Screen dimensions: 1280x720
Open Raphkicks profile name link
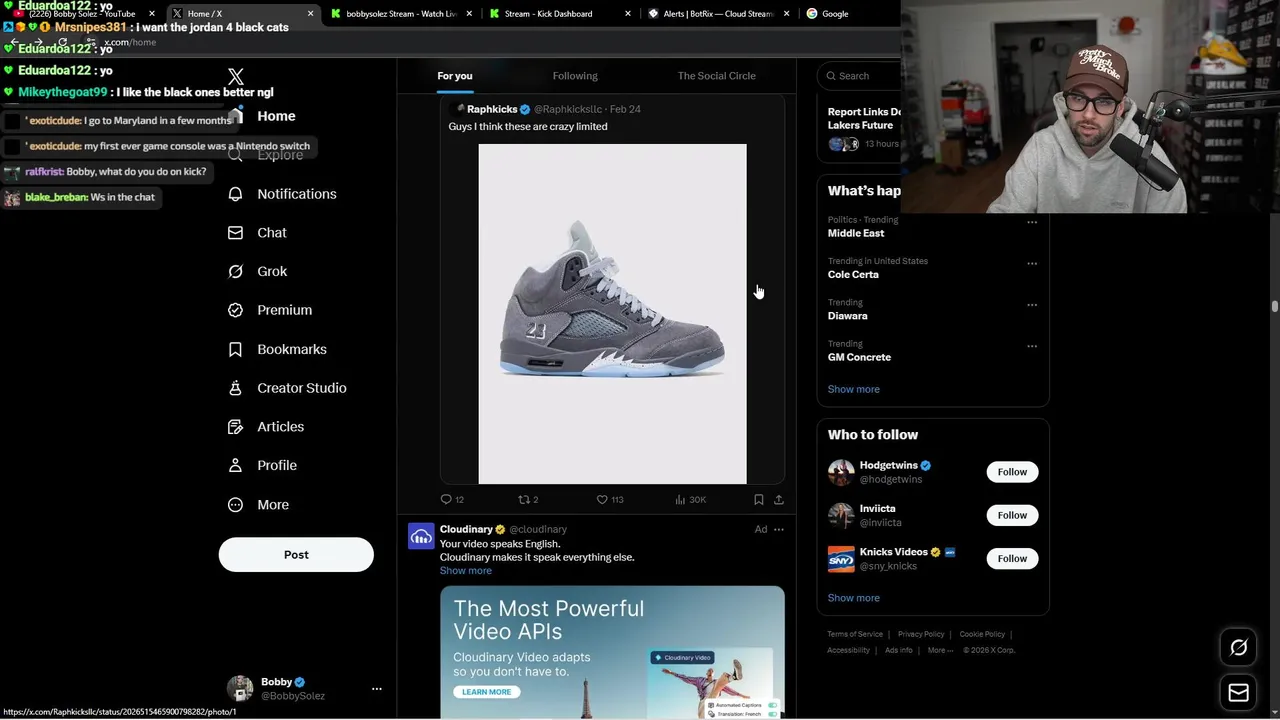pyautogui.click(x=492, y=109)
